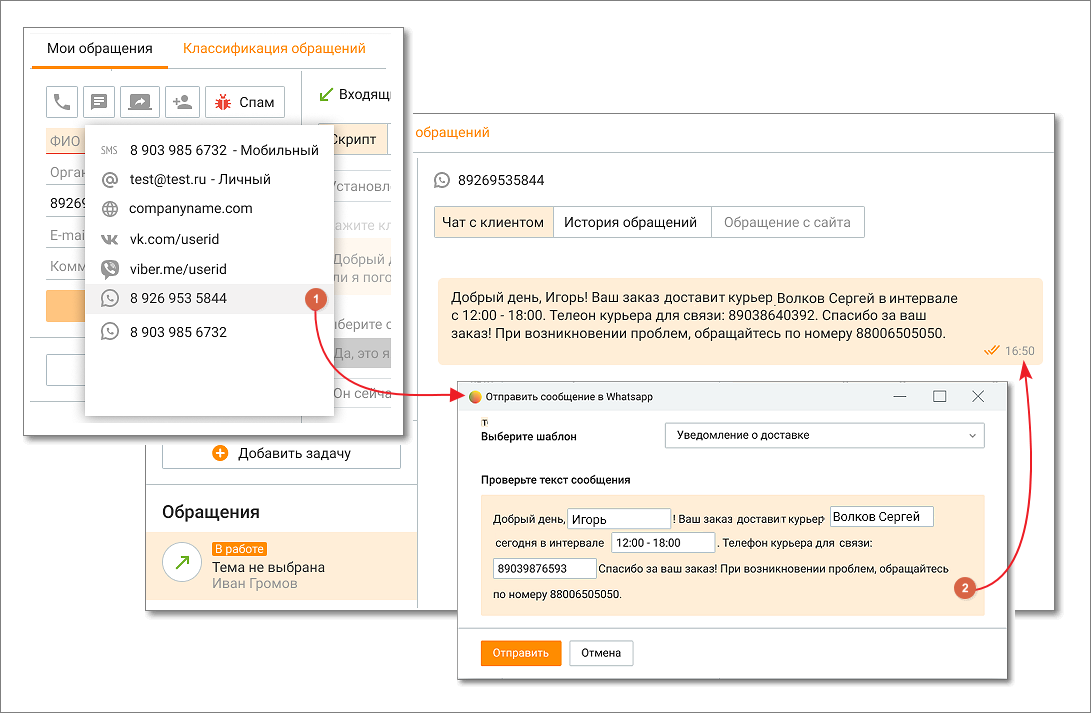Click the outgoing arrow icon of Иван Громов request
The height and width of the screenshot is (713, 1091).
[x=182, y=562]
